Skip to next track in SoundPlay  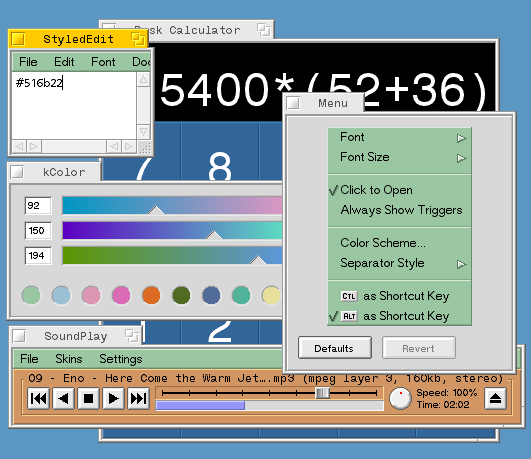click(x=139, y=398)
